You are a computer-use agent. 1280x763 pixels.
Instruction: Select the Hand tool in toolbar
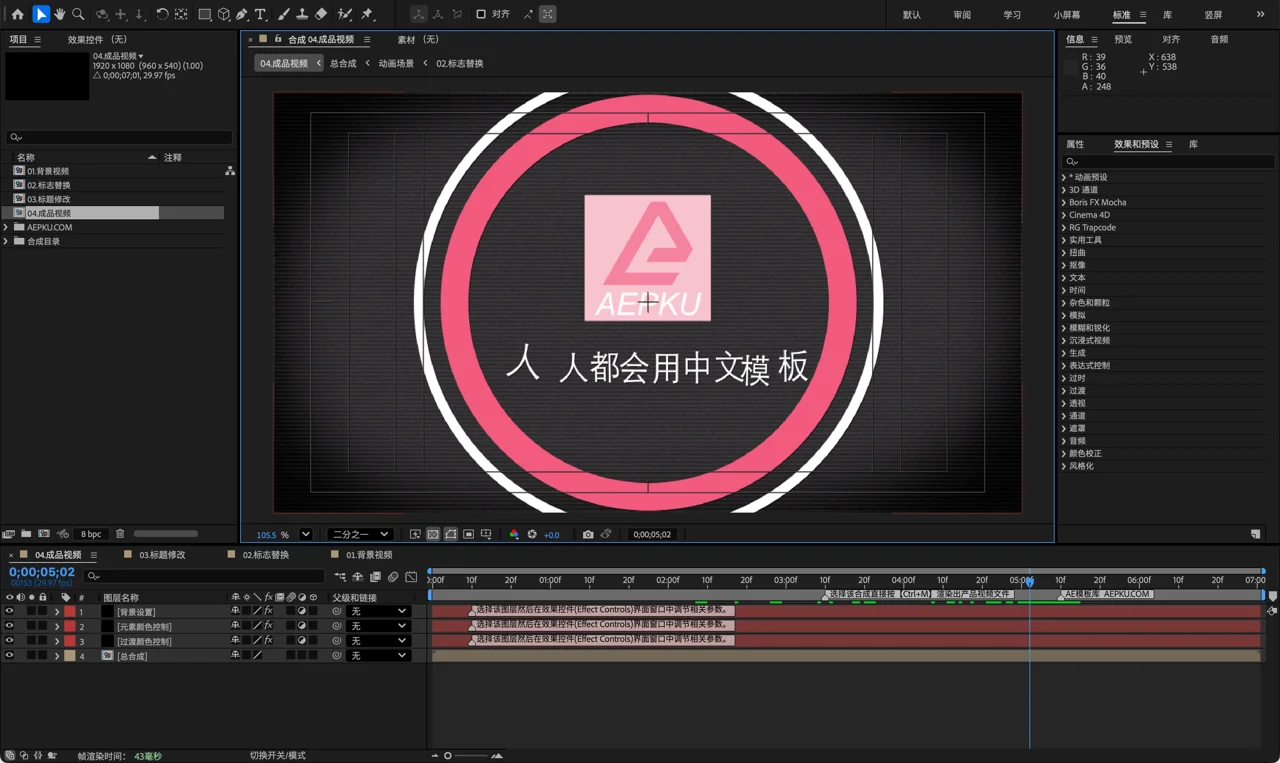(x=60, y=14)
